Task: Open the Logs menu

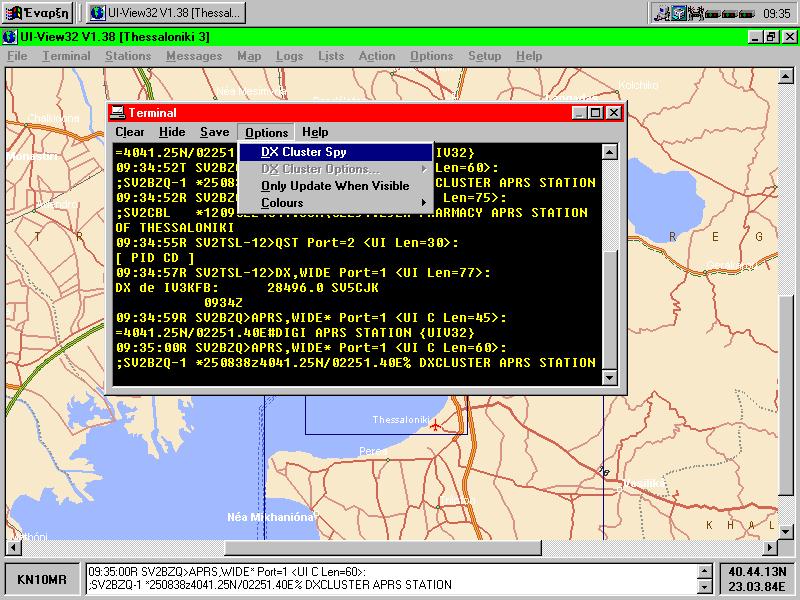Action: pyautogui.click(x=289, y=56)
